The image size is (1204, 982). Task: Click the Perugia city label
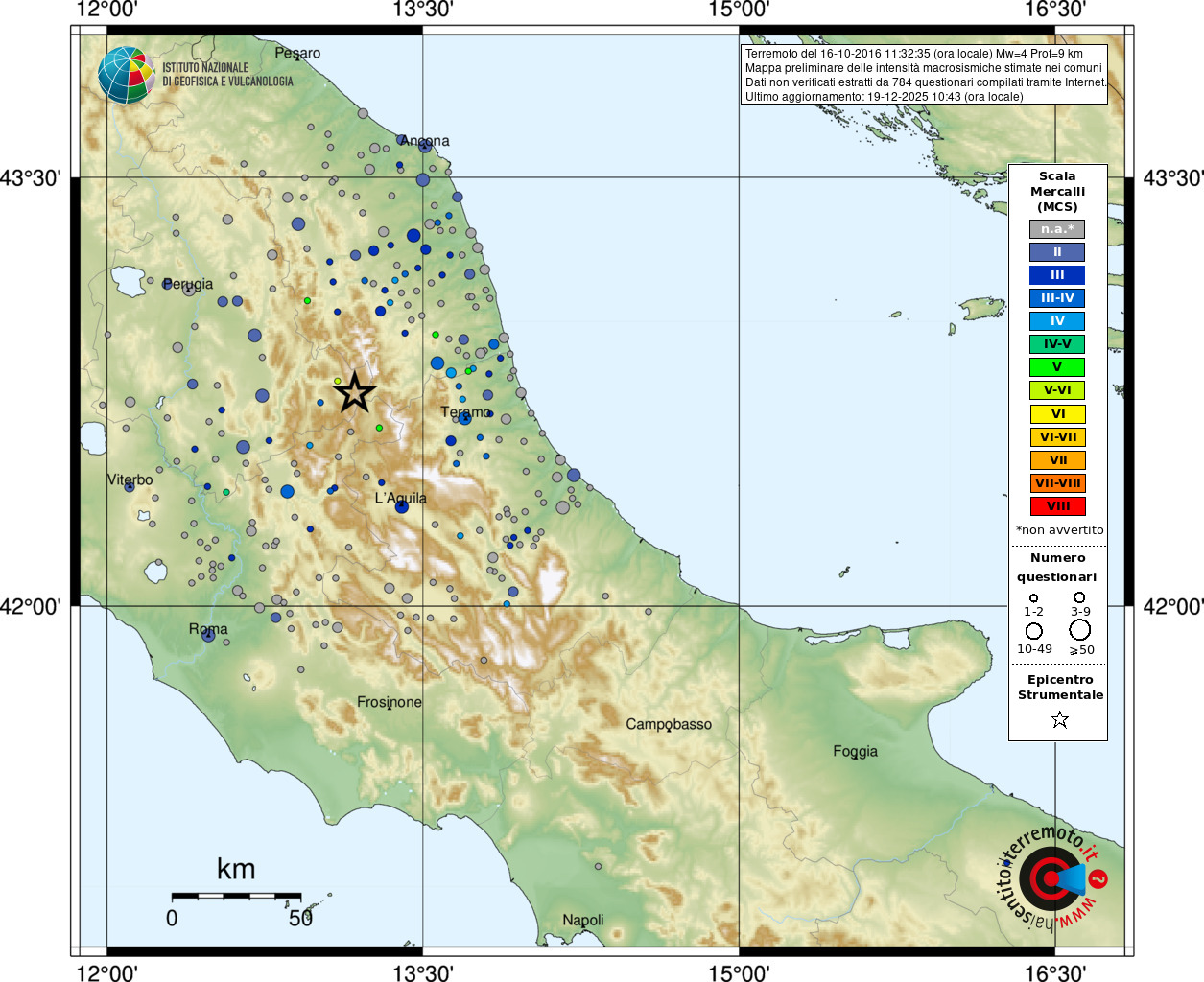tap(188, 284)
